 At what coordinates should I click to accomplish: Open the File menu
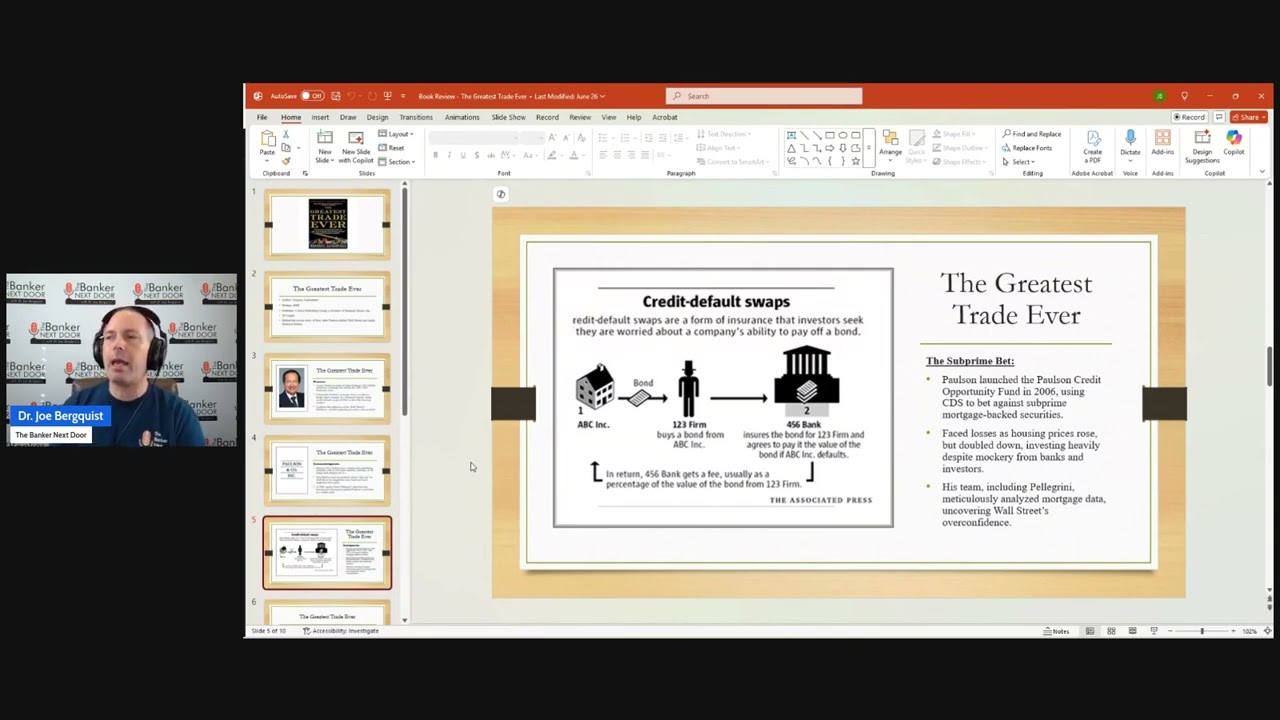[262, 117]
